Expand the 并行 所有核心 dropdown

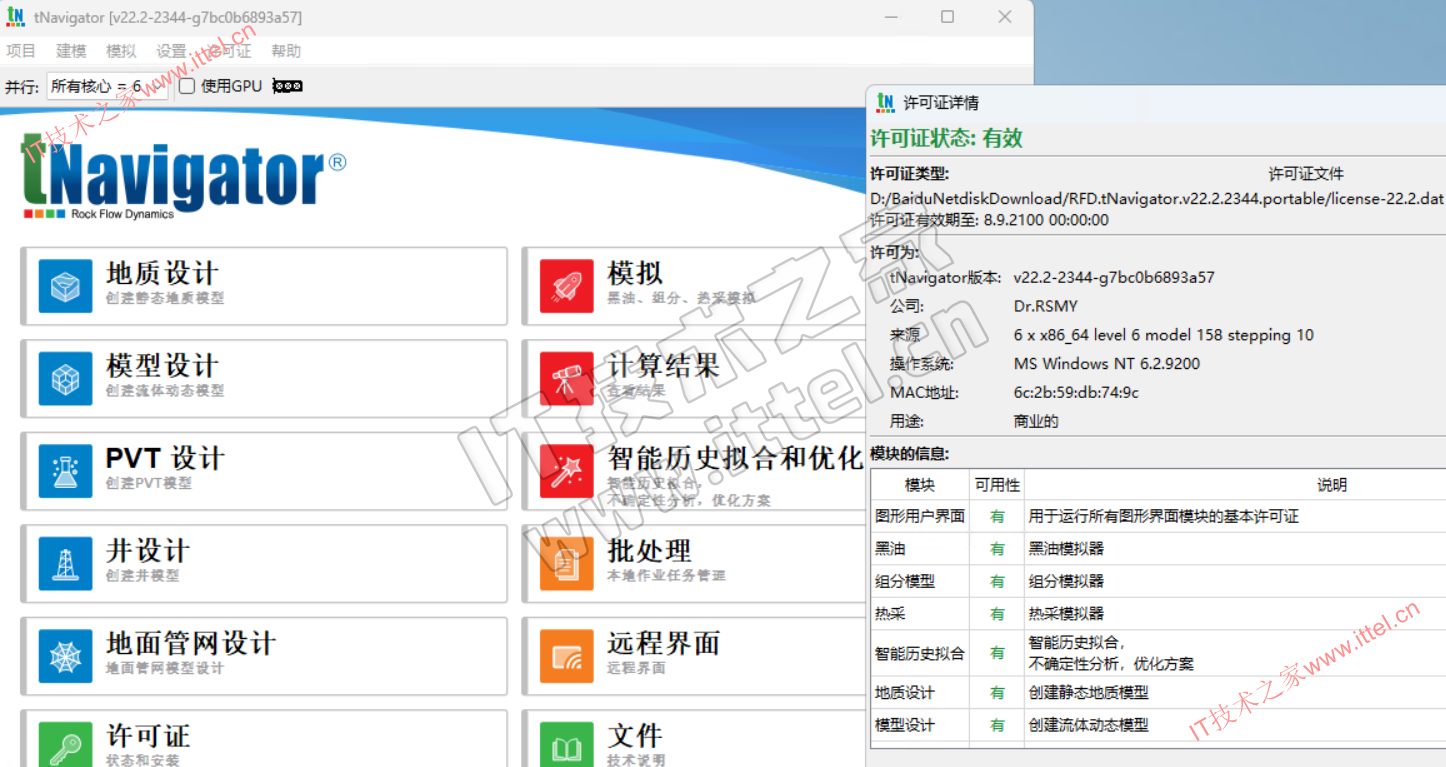(107, 86)
